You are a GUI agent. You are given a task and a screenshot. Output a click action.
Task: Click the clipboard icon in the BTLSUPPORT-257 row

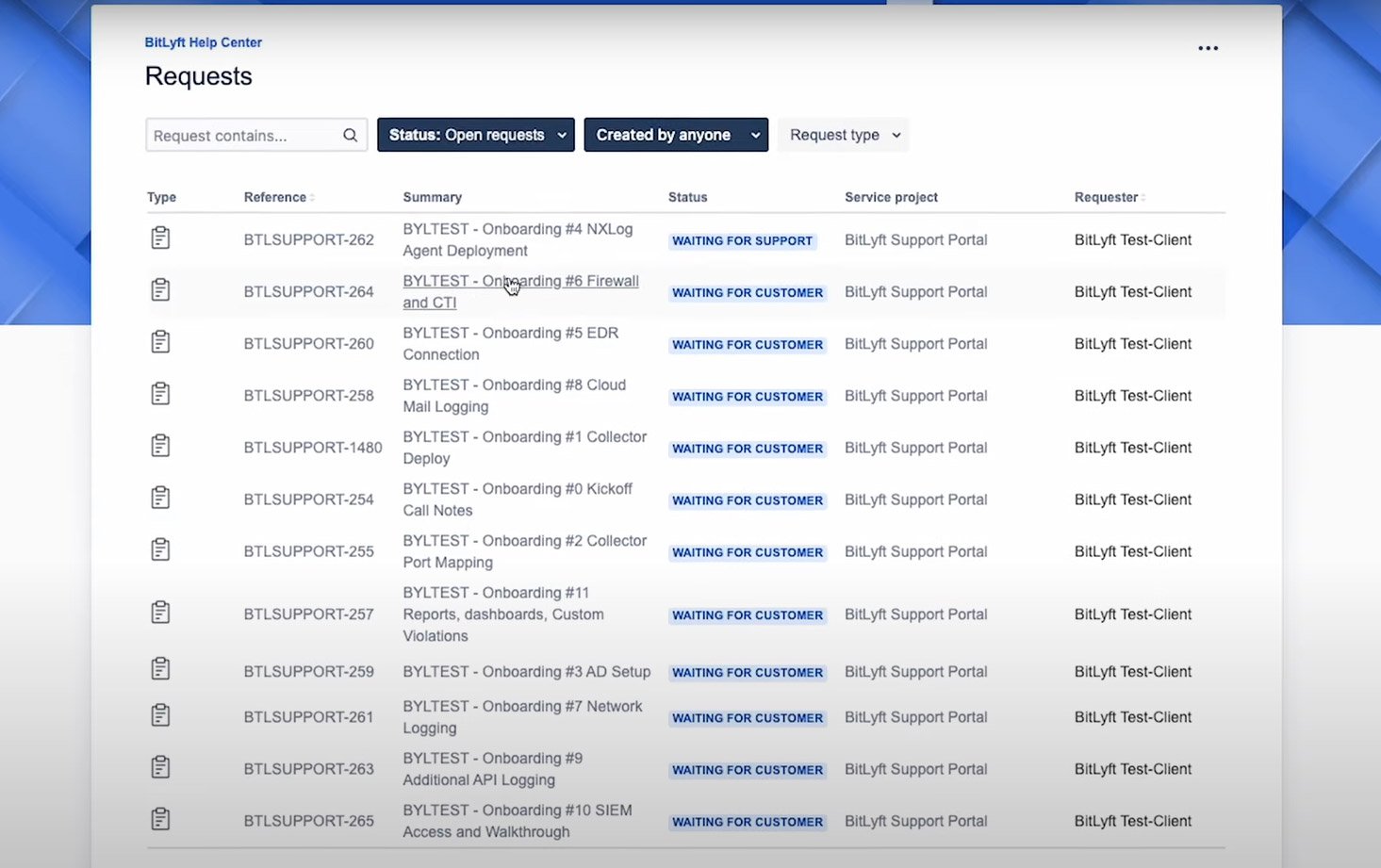click(x=160, y=613)
